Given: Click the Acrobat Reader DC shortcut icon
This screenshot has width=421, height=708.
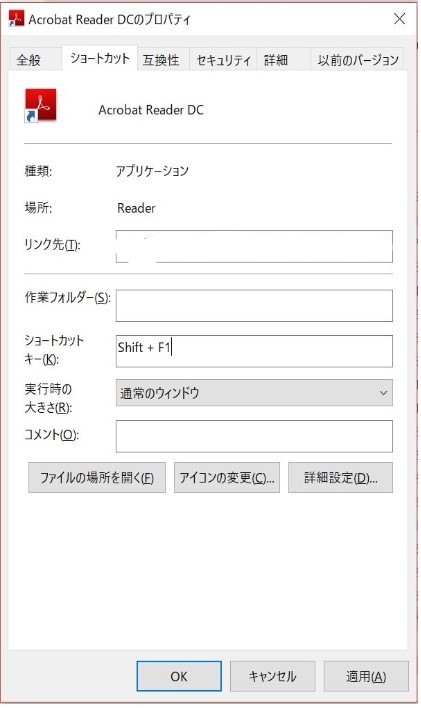Looking at the screenshot, I should [x=41, y=106].
